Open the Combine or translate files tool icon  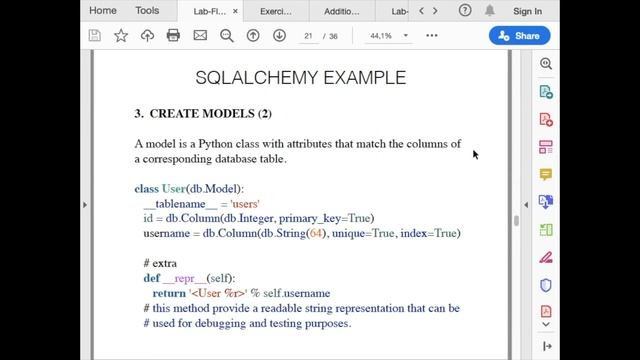click(x=546, y=202)
